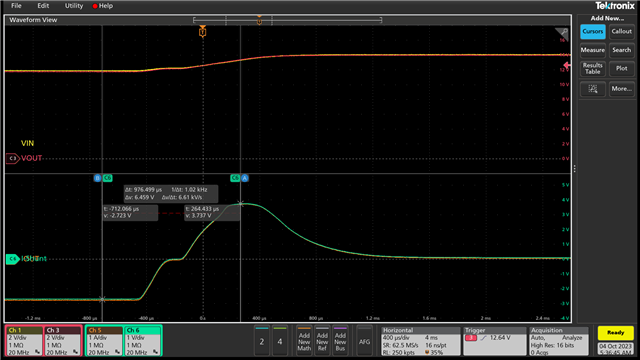Open the Acquisition settings badge
640x360 pixels.
click(559, 341)
